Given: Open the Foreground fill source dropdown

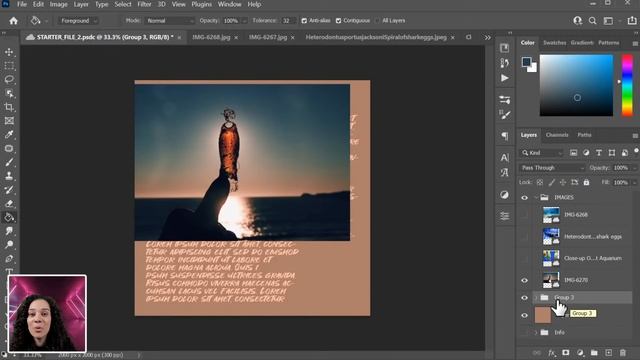Looking at the screenshot, I should [78, 21].
